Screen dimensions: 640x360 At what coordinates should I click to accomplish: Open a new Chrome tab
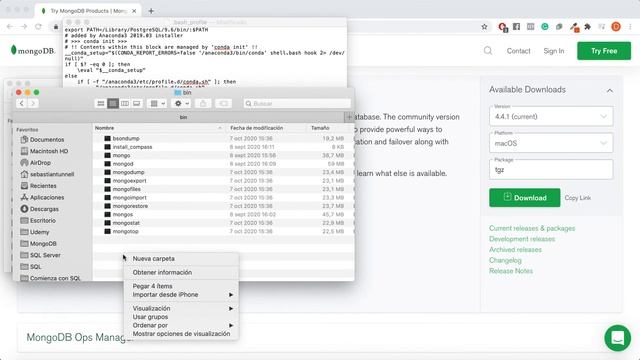151,11
